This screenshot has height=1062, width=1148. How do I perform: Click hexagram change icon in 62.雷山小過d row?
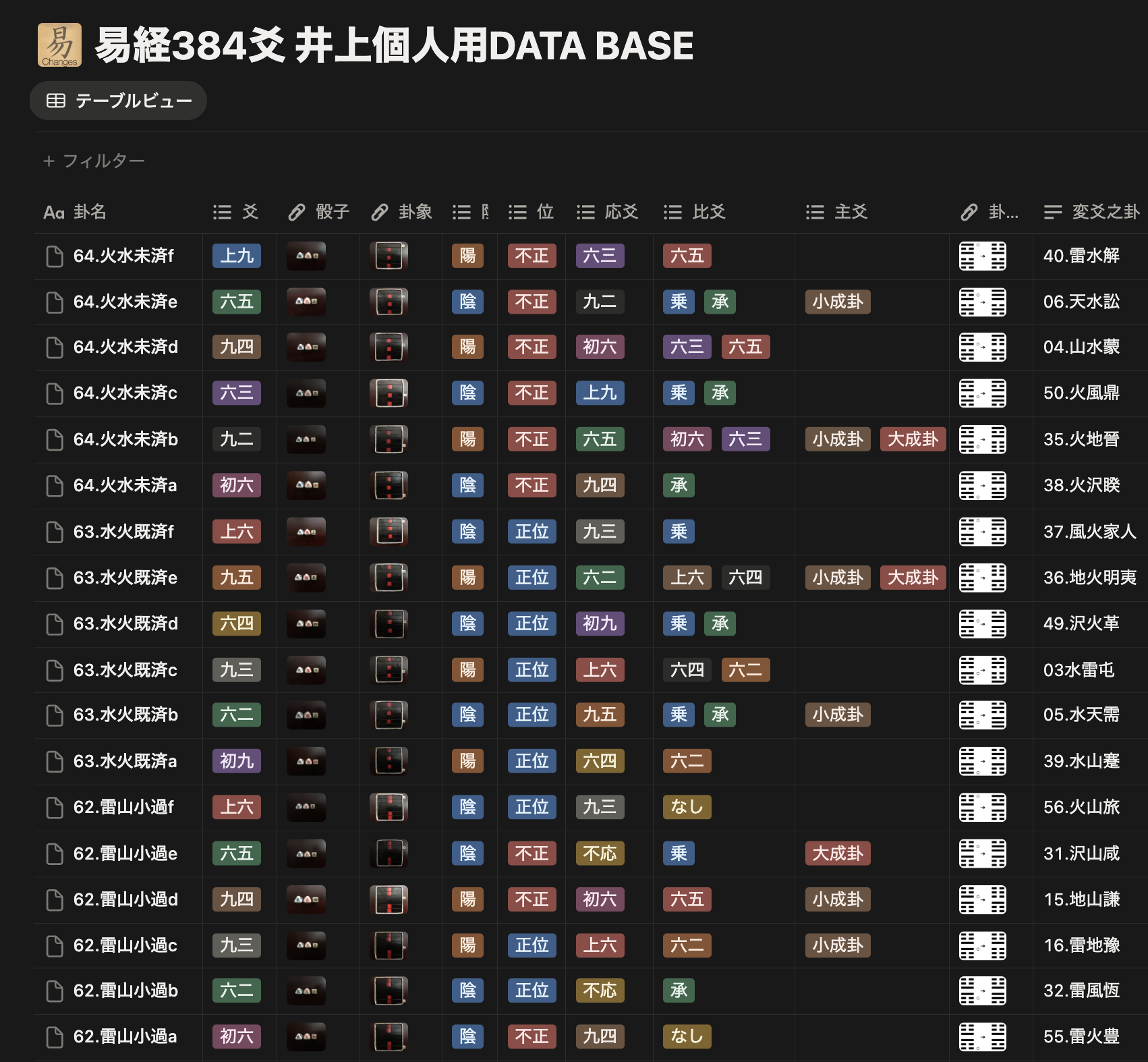click(982, 899)
